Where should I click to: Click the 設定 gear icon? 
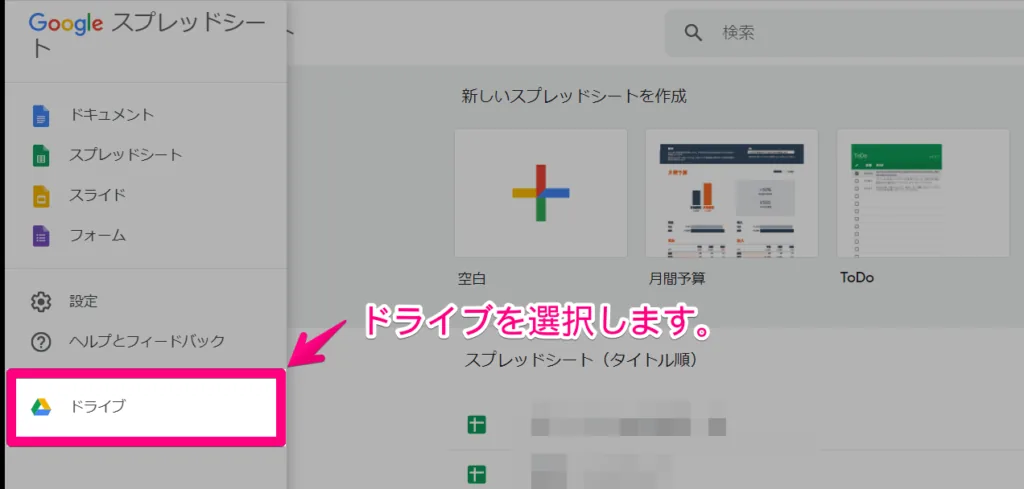pyautogui.click(x=41, y=302)
